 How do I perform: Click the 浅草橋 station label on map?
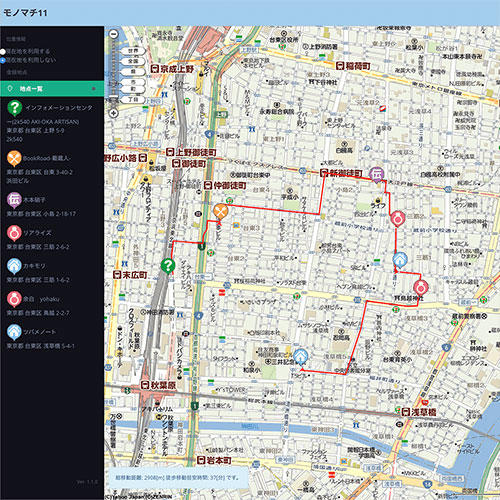[x=419, y=412]
